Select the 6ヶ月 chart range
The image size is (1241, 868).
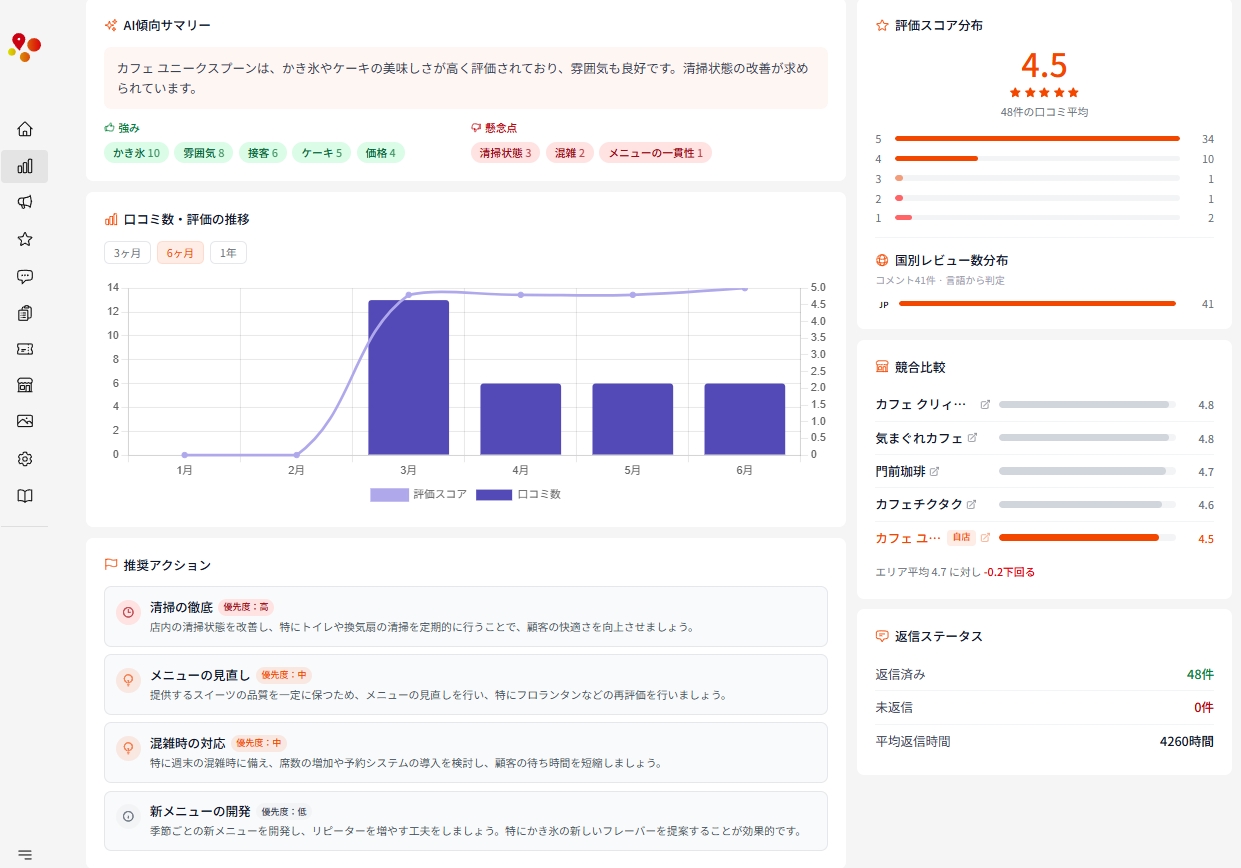coord(180,253)
